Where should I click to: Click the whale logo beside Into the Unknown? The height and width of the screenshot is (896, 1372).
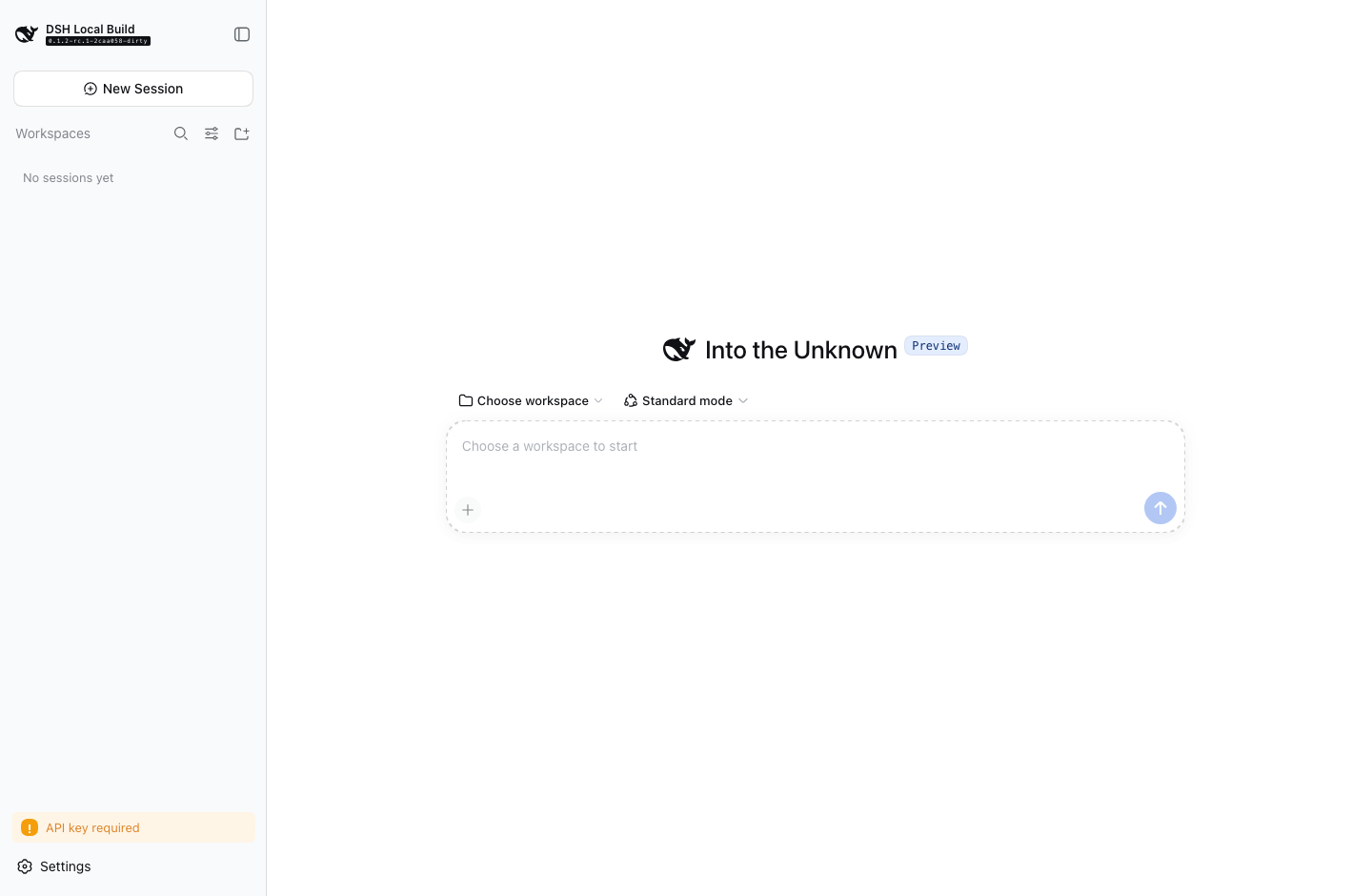[679, 350]
